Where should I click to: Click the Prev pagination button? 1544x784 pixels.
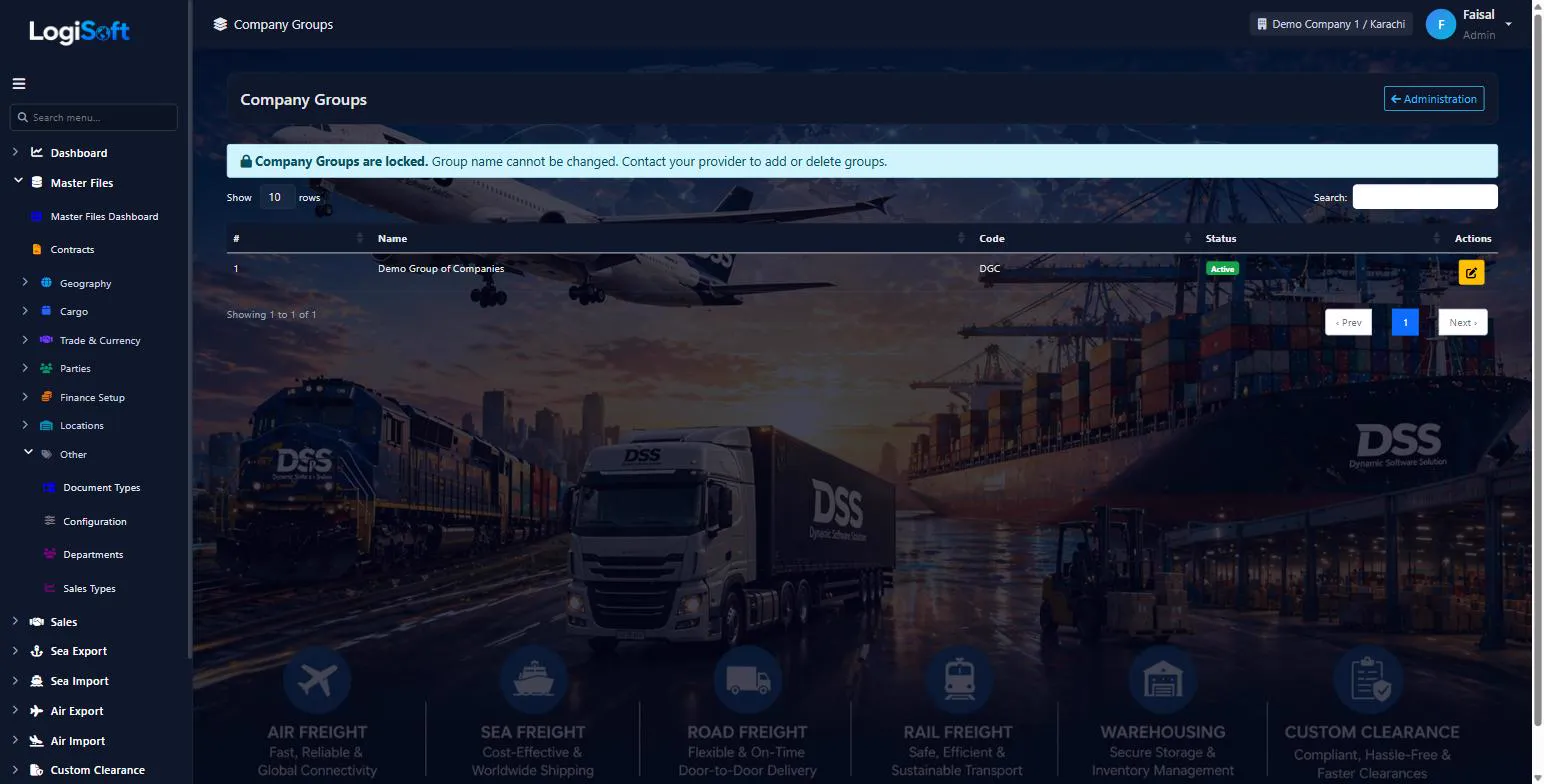1348,322
